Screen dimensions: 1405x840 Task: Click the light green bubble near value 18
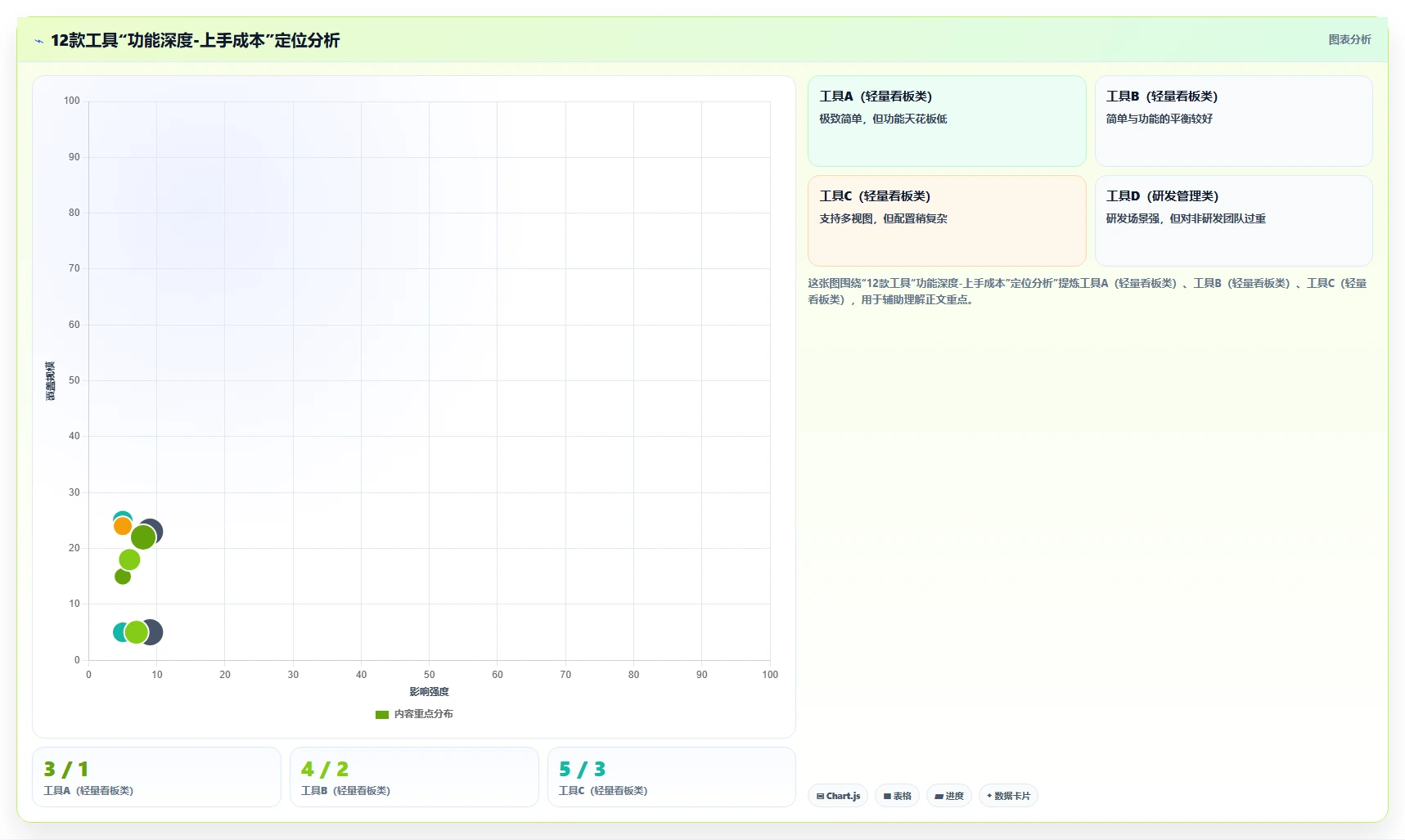click(x=129, y=559)
